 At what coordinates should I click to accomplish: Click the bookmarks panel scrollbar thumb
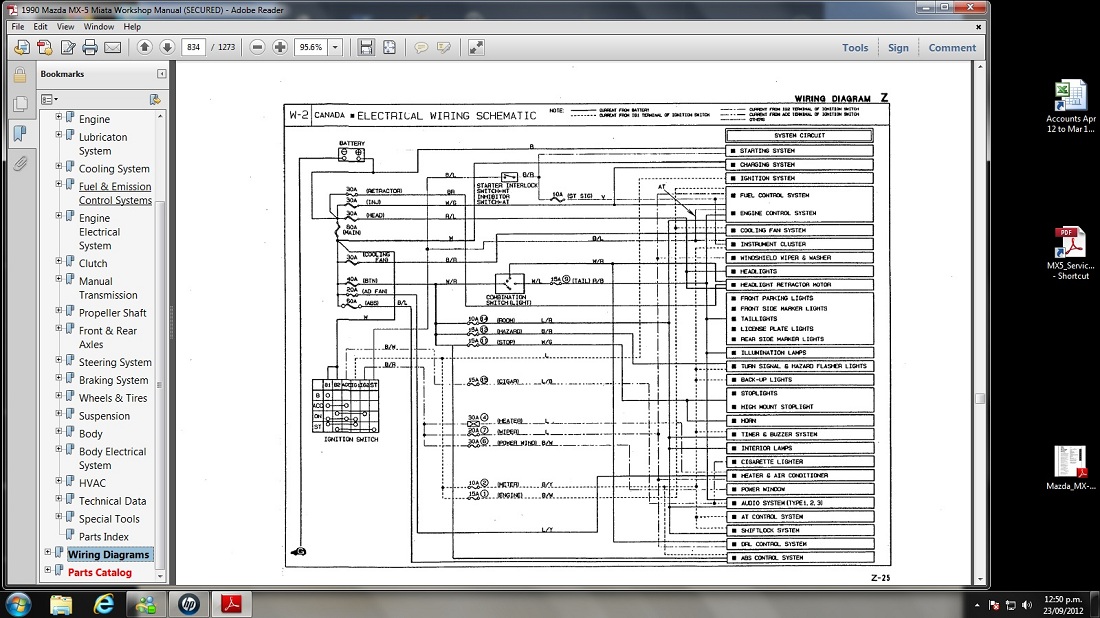click(160, 384)
